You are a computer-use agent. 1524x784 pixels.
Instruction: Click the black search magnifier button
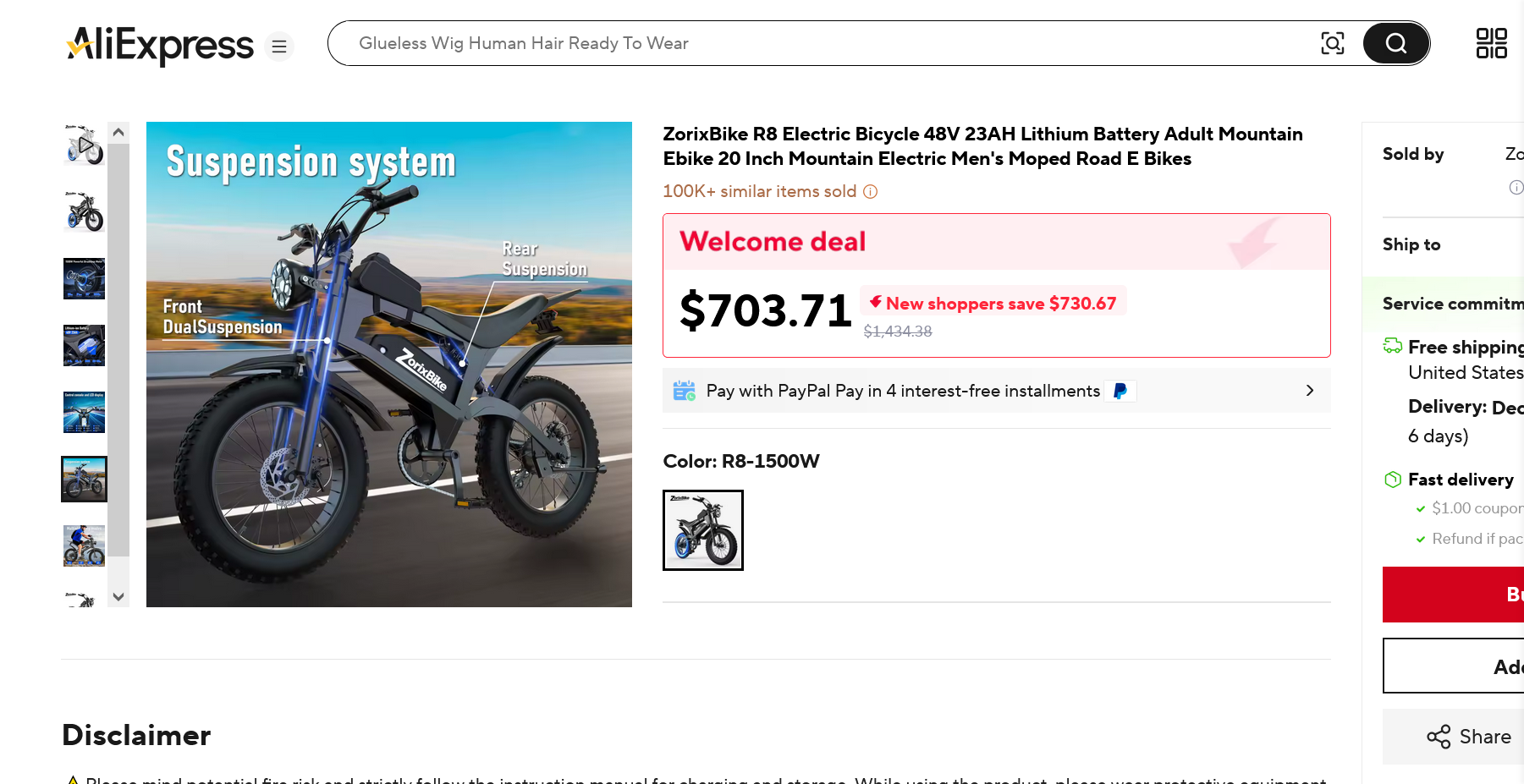[1395, 43]
